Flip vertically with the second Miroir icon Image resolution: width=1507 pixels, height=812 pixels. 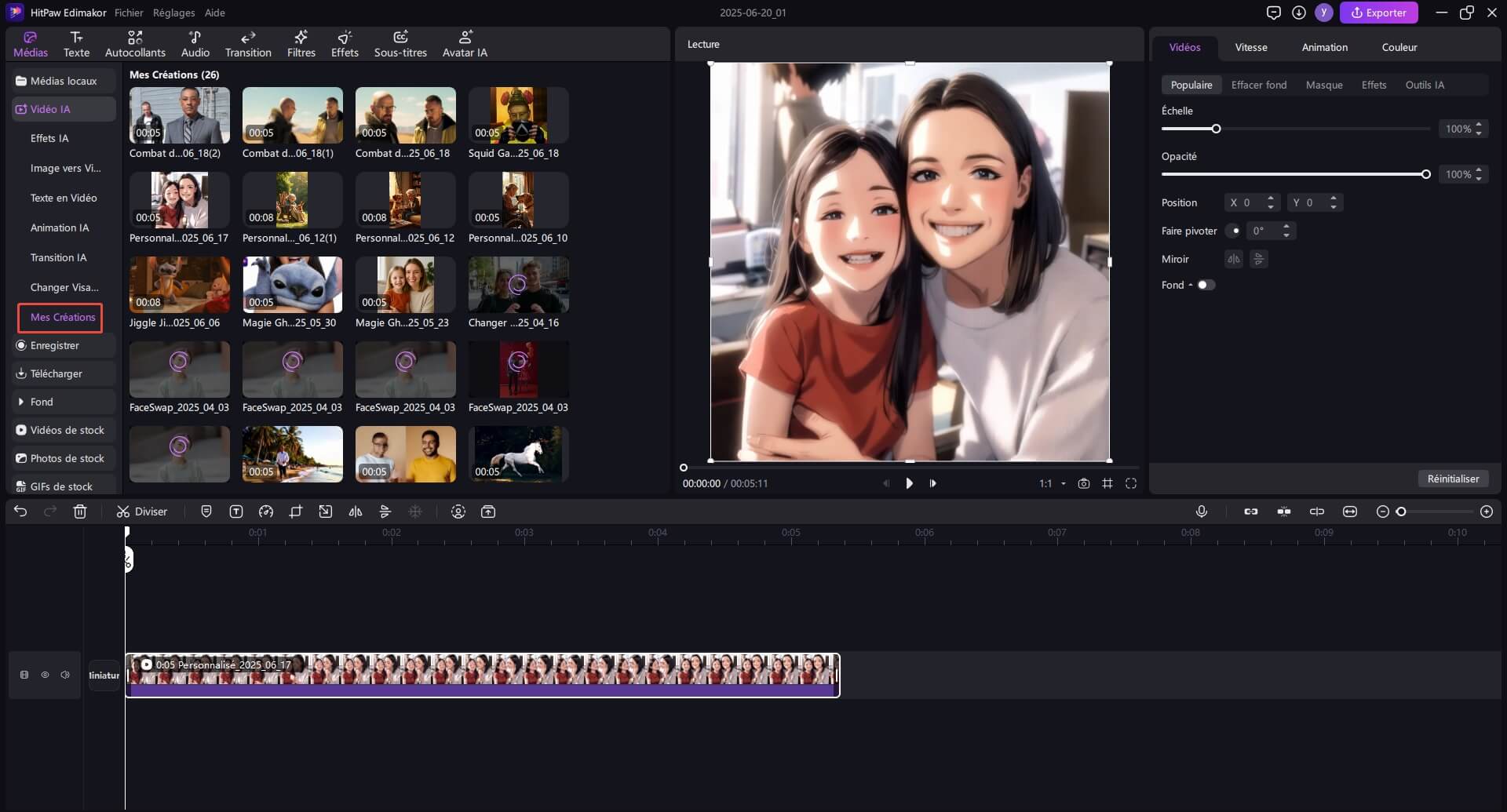coord(1259,259)
